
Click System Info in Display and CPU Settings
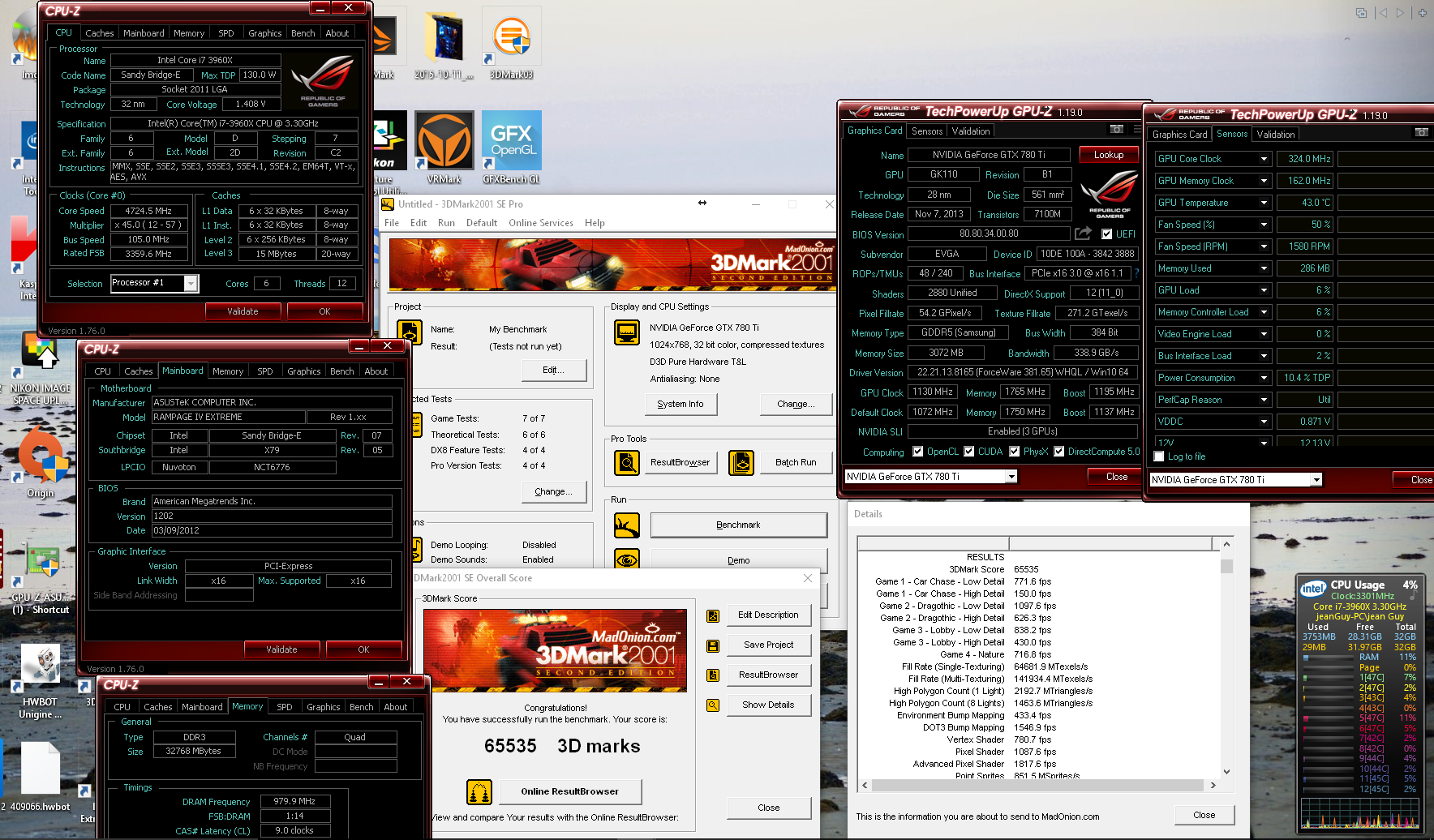(x=681, y=404)
